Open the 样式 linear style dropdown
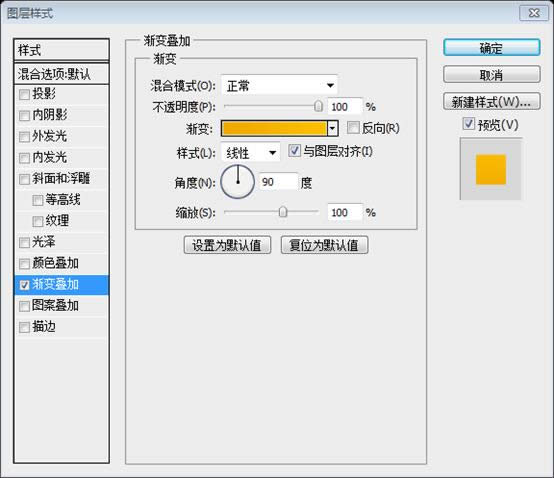This screenshot has height=478, width=554. [251, 153]
